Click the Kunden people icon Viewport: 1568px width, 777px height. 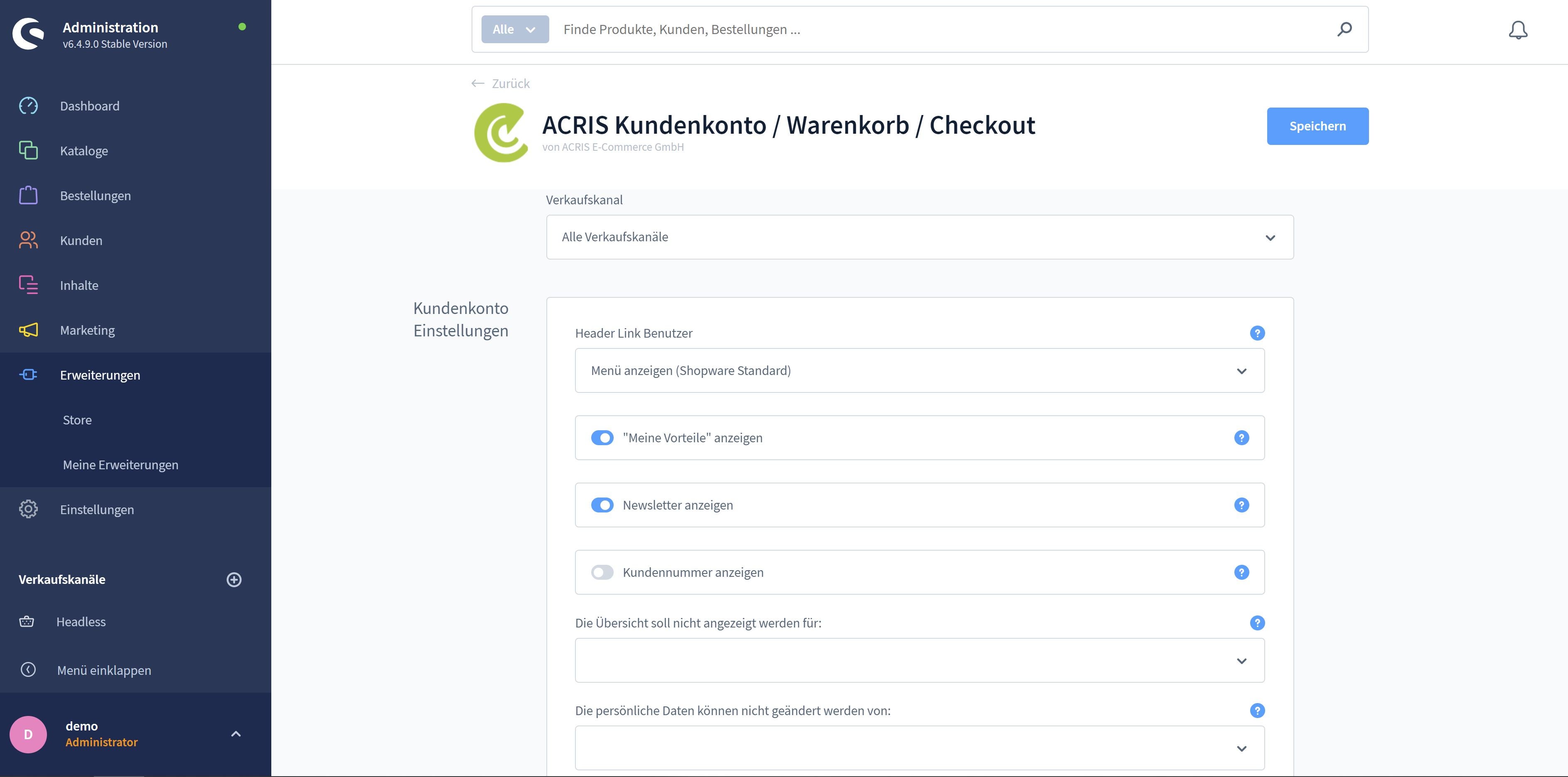pyautogui.click(x=28, y=240)
